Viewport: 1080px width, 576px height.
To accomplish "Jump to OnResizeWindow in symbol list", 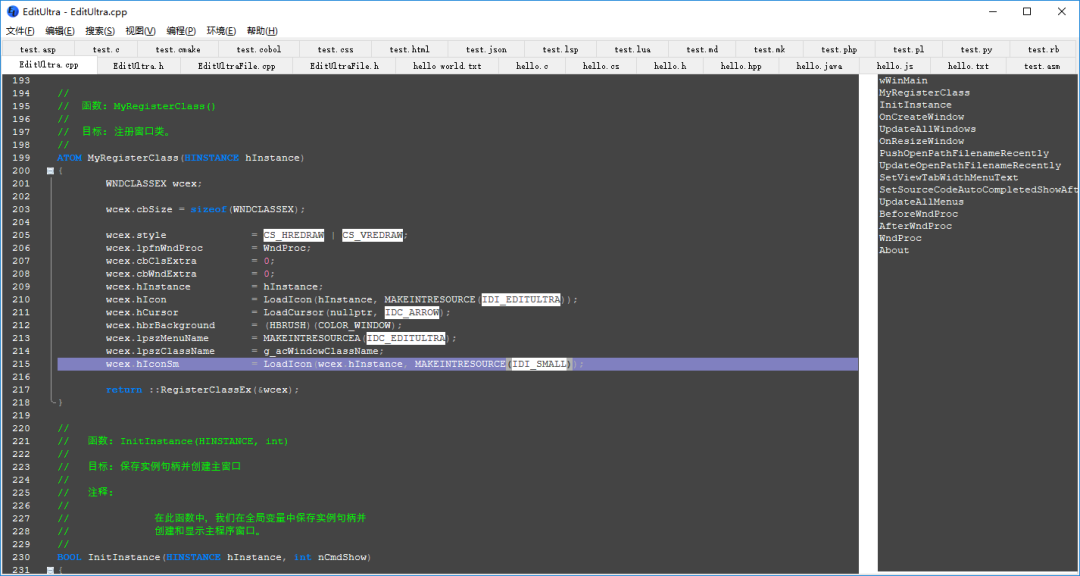I will [922, 141].
